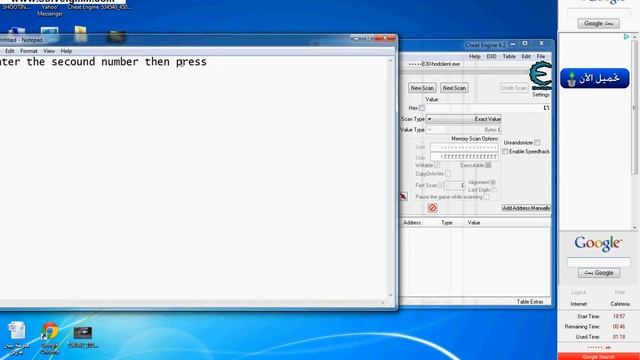The image size is (640, 360).
Task: Click the Start Time value in cafe panel
Action: coord(619,316)
